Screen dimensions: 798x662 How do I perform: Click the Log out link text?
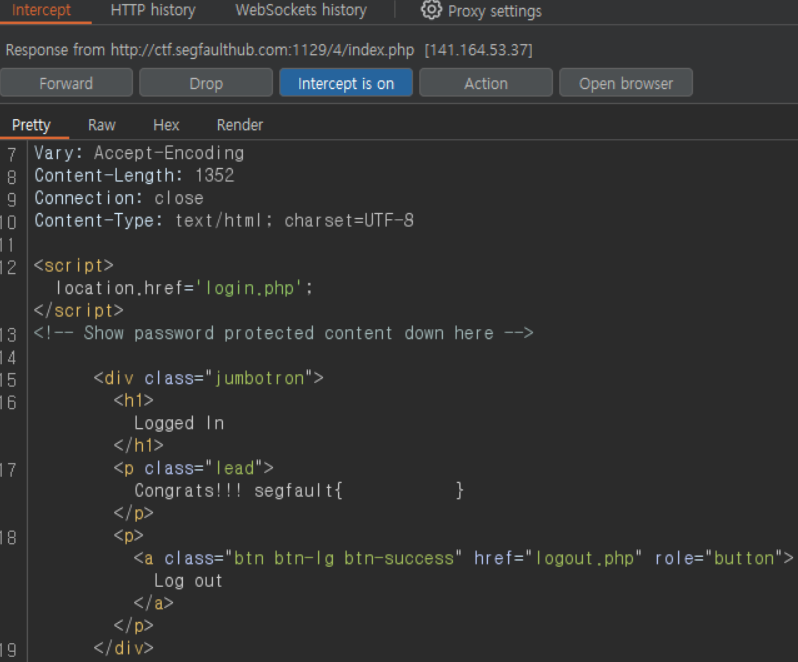click(188, 581)
